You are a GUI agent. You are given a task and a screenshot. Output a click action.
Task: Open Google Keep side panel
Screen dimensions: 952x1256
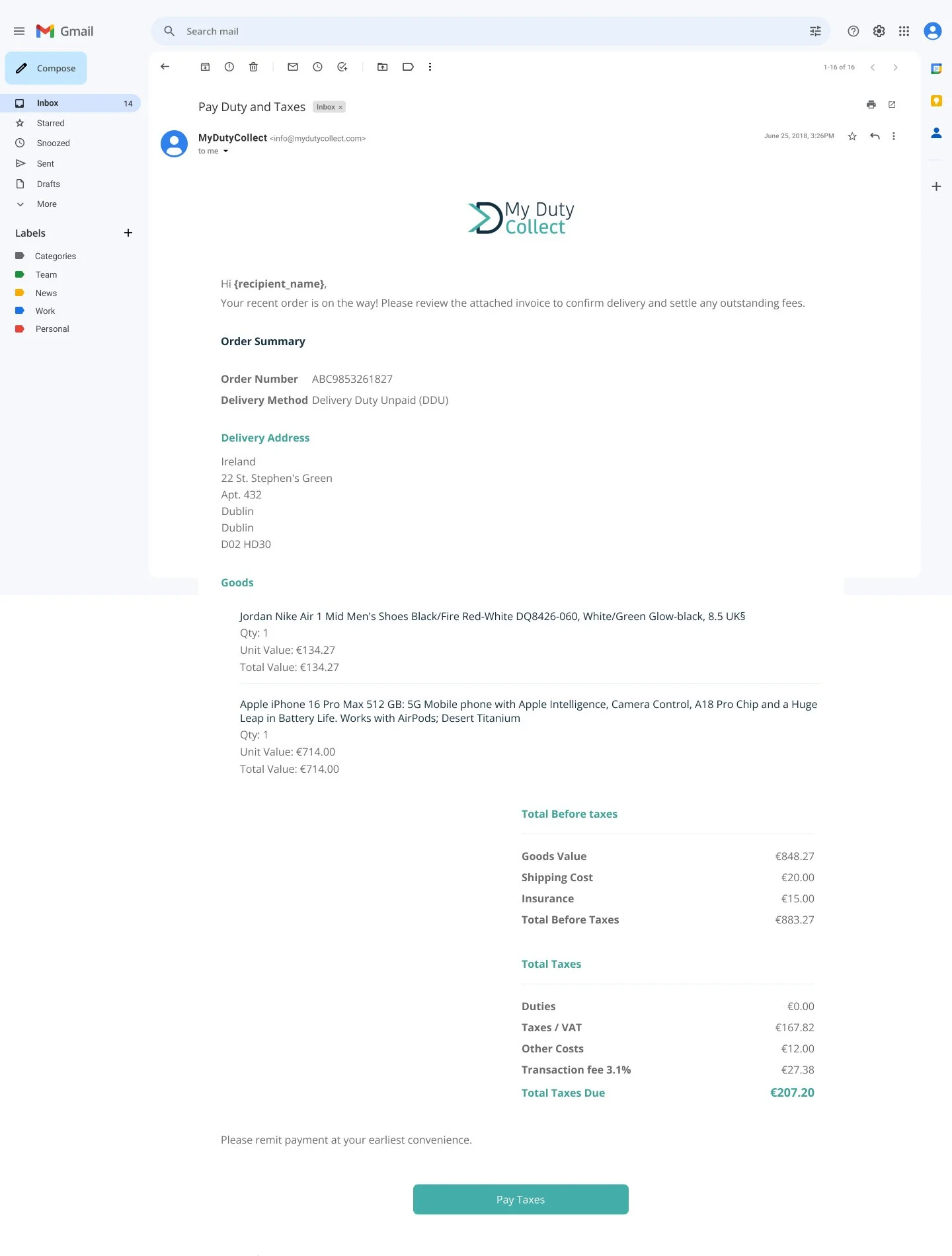[936, 100]
